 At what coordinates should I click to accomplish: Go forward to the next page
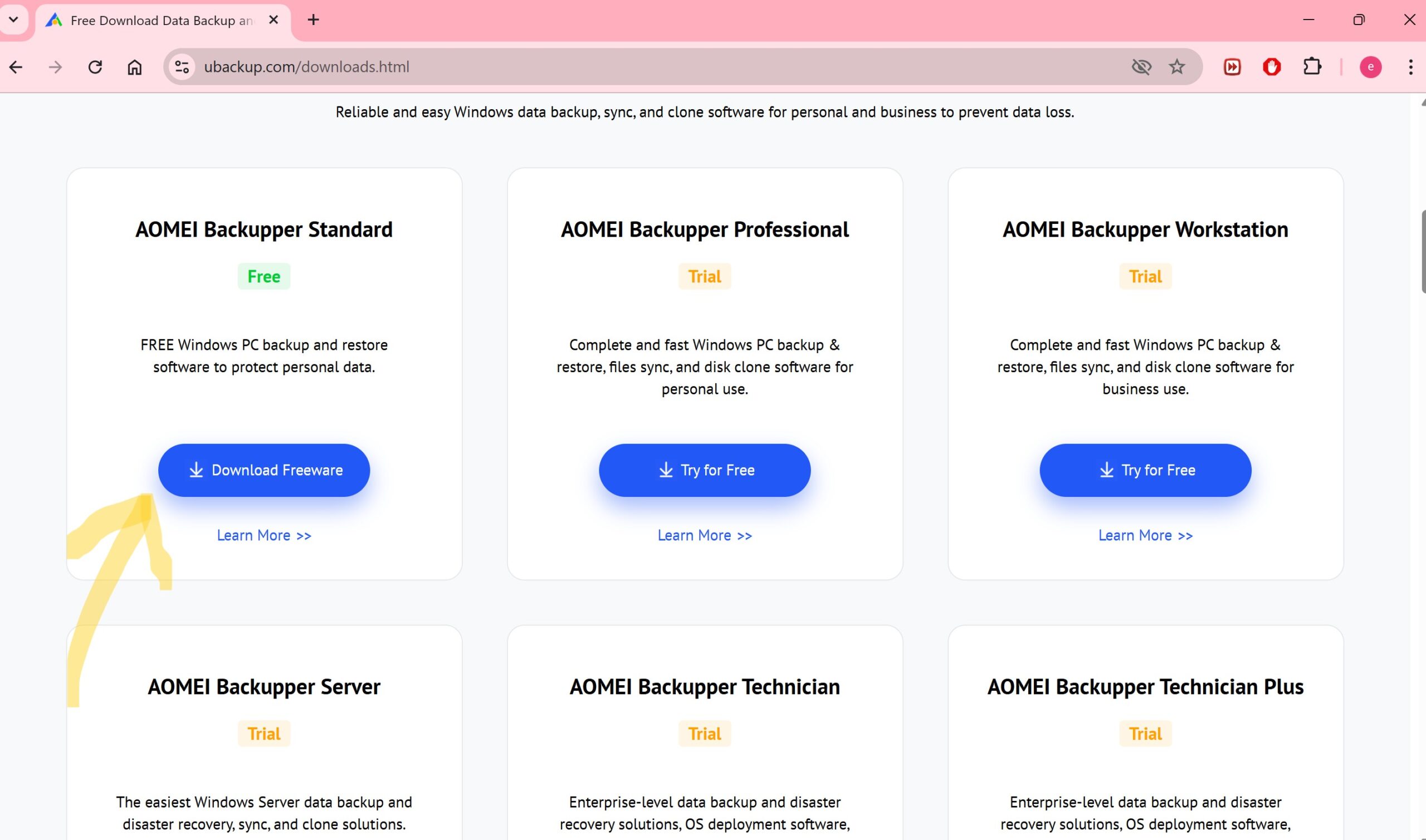click(x=56, y=67)
